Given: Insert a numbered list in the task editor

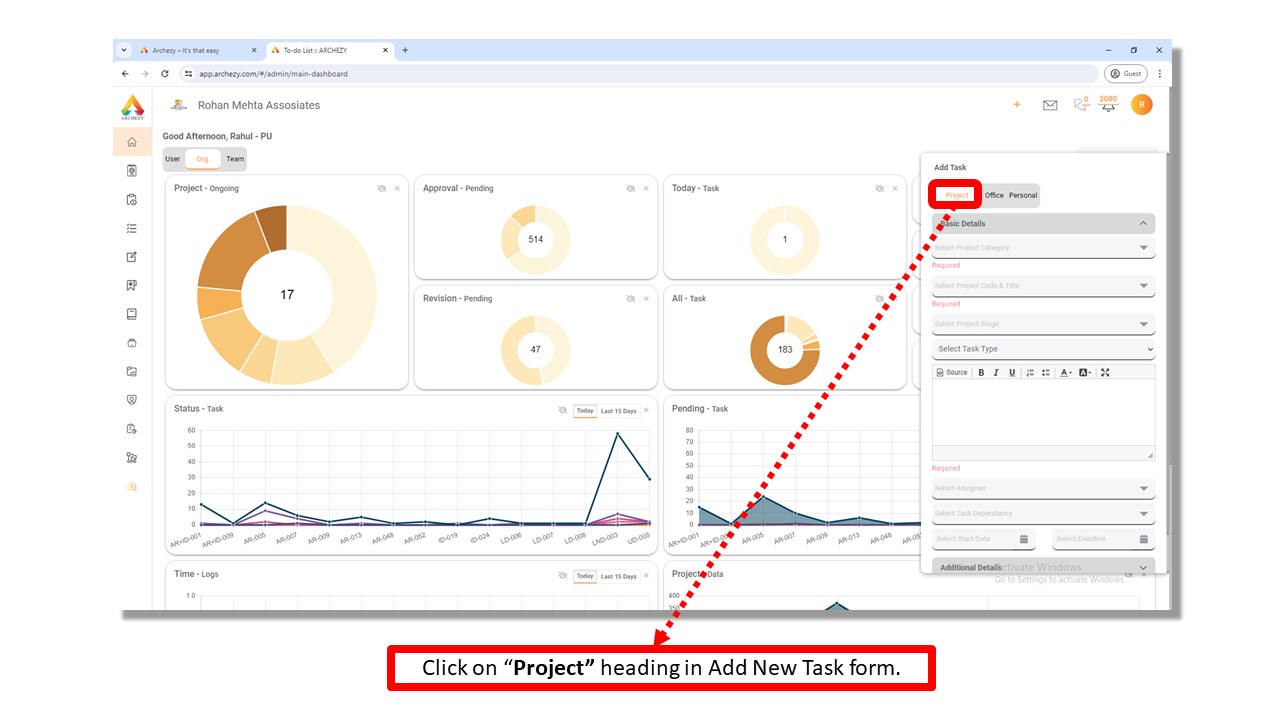Looking at the screenshot, I should [x=1031, y=372].
